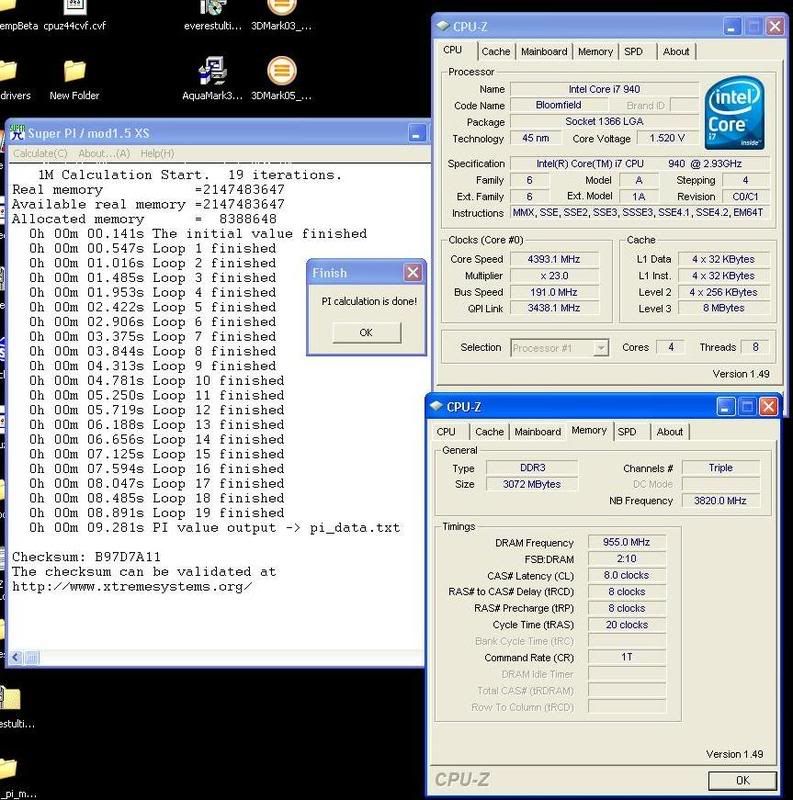This screenshot has width=793, height=800.
Task: Select Cache tab in lower CPU-Z window
Action: pos(489,432)
